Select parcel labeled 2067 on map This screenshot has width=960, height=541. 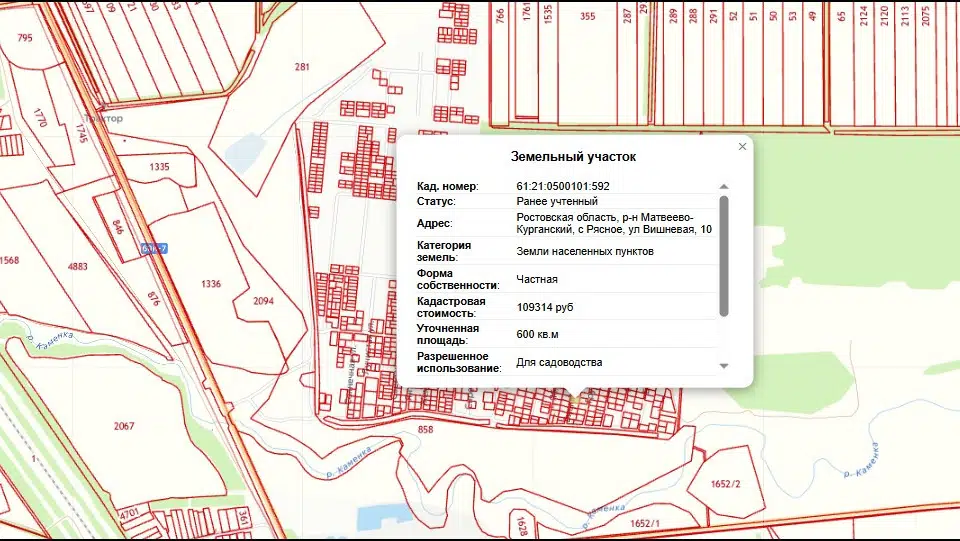pyautogui.click(x=124, y=426)
